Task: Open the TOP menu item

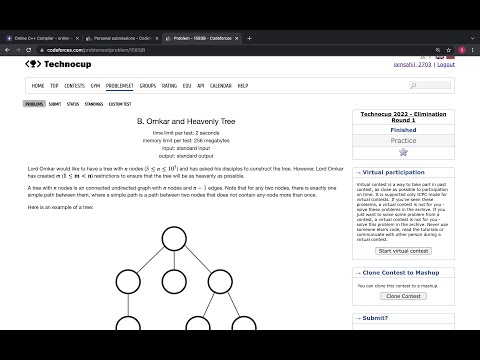Action: 54,86
